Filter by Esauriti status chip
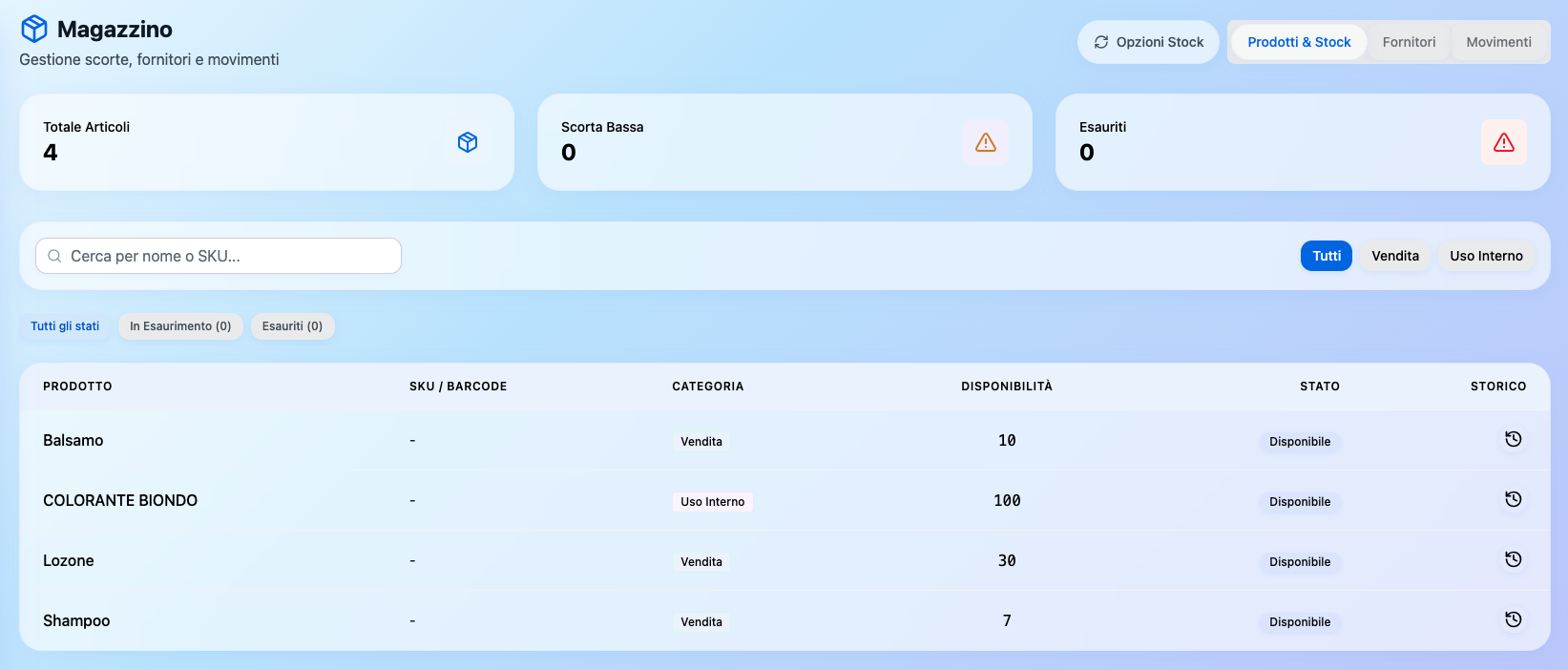 click(292, 326)
